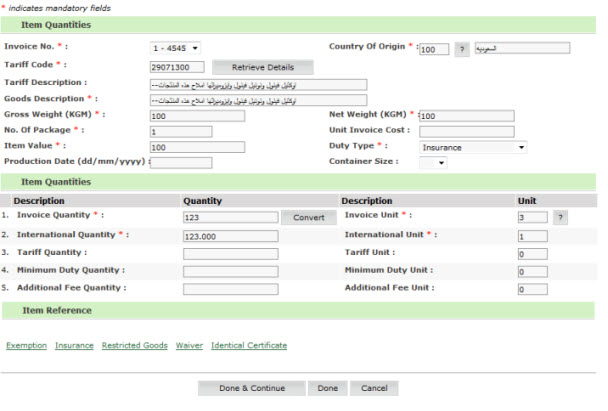Screen dimensions: 608x411
Task: Go to the Restricted Goods link
Action: click(x=134, y=346)
